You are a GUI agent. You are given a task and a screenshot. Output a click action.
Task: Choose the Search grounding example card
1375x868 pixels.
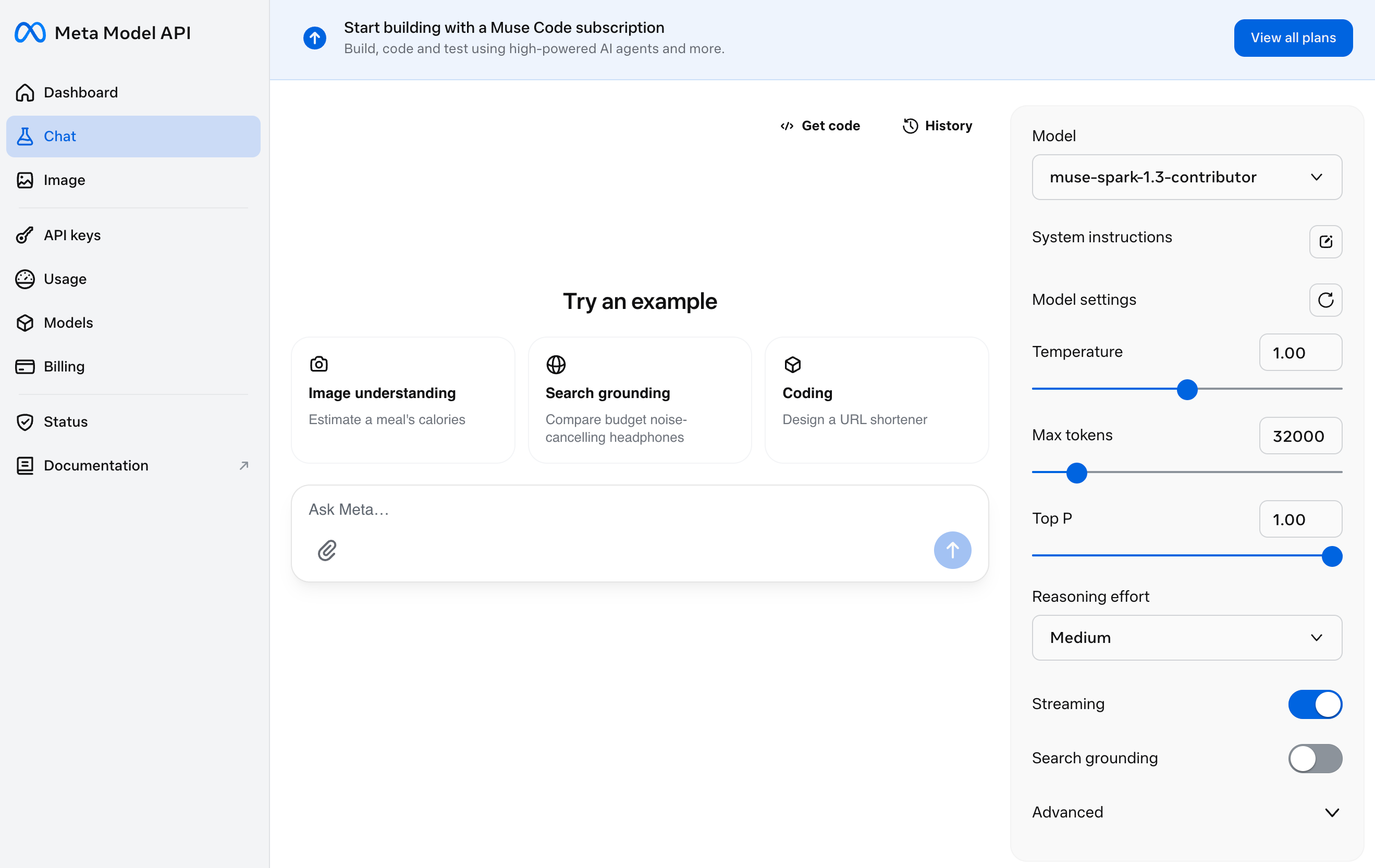tap(640, 400)
